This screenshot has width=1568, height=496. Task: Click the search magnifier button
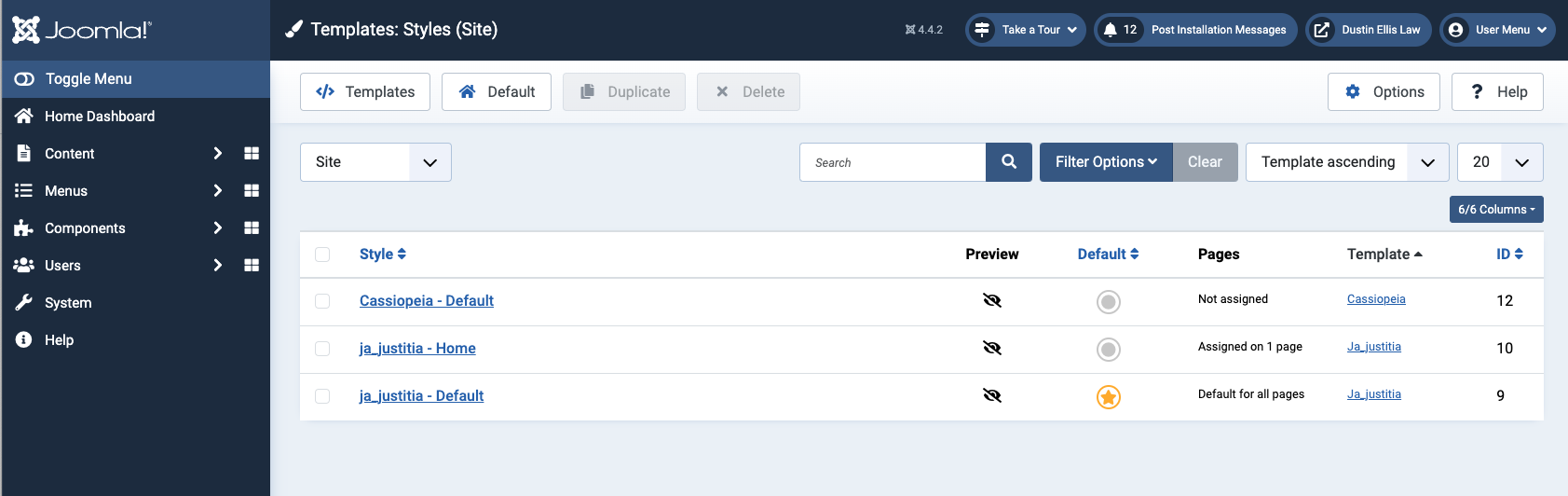[1009, 162]
